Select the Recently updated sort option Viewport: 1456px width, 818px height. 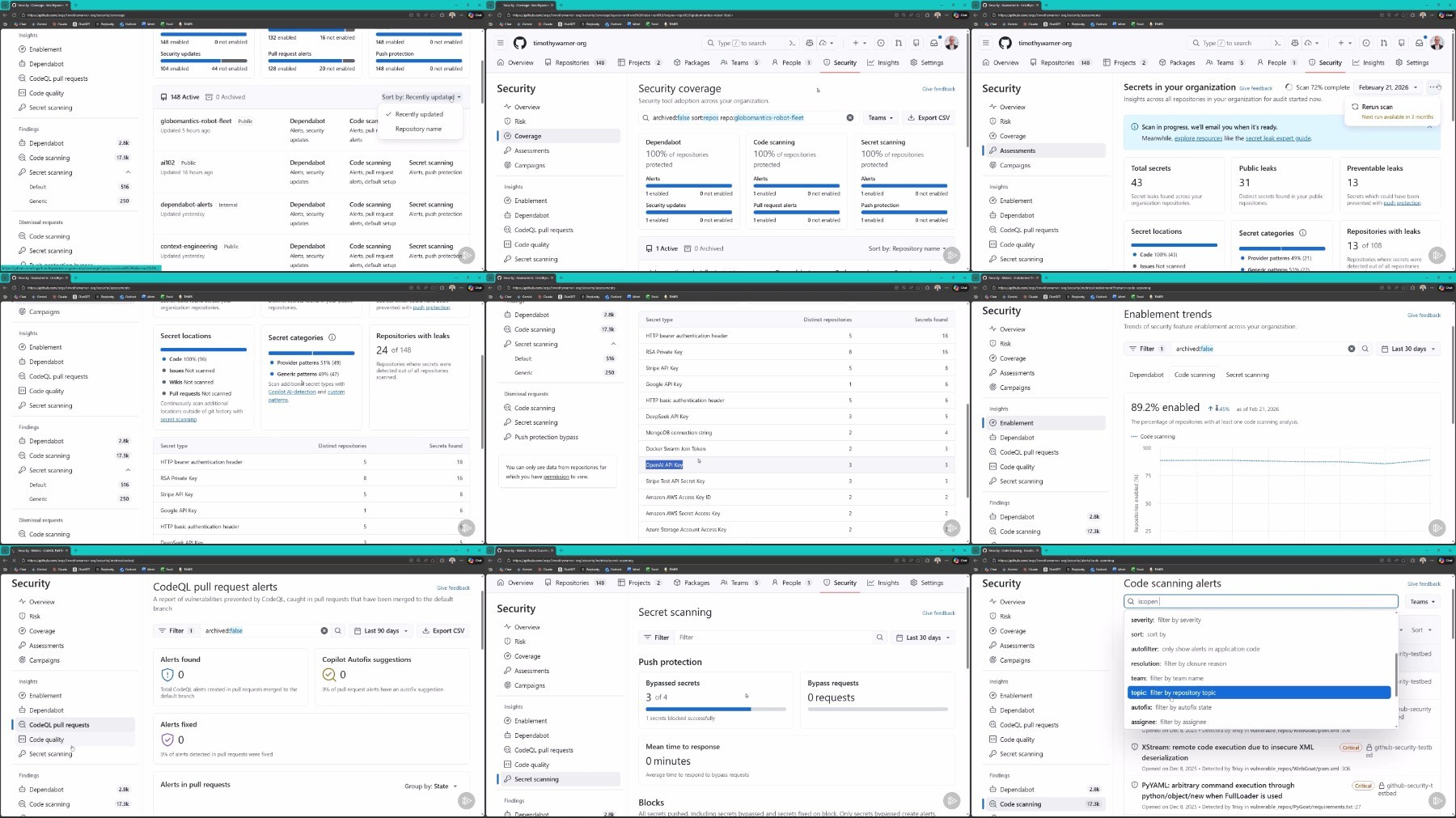click(x=418, y=114)
